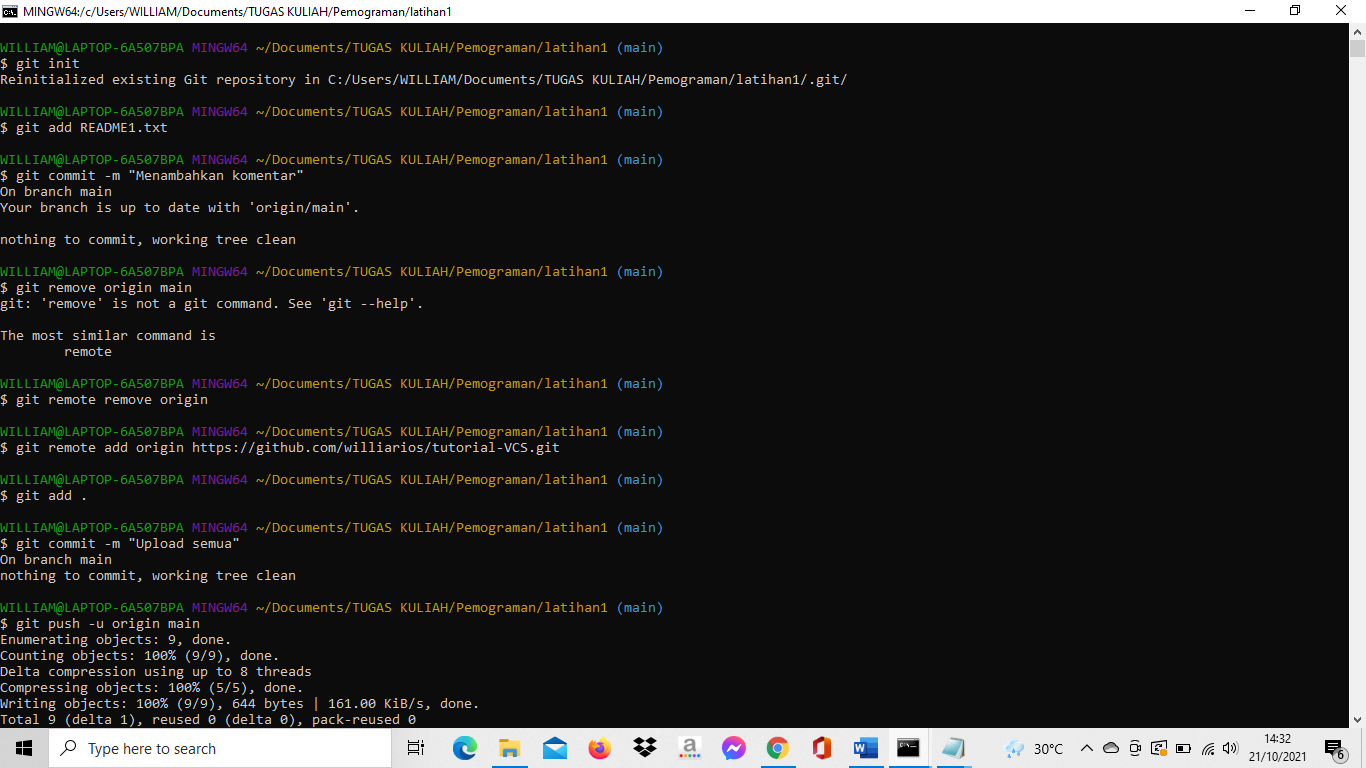Open the clock showing 14:32

(x=1277, y=748)
